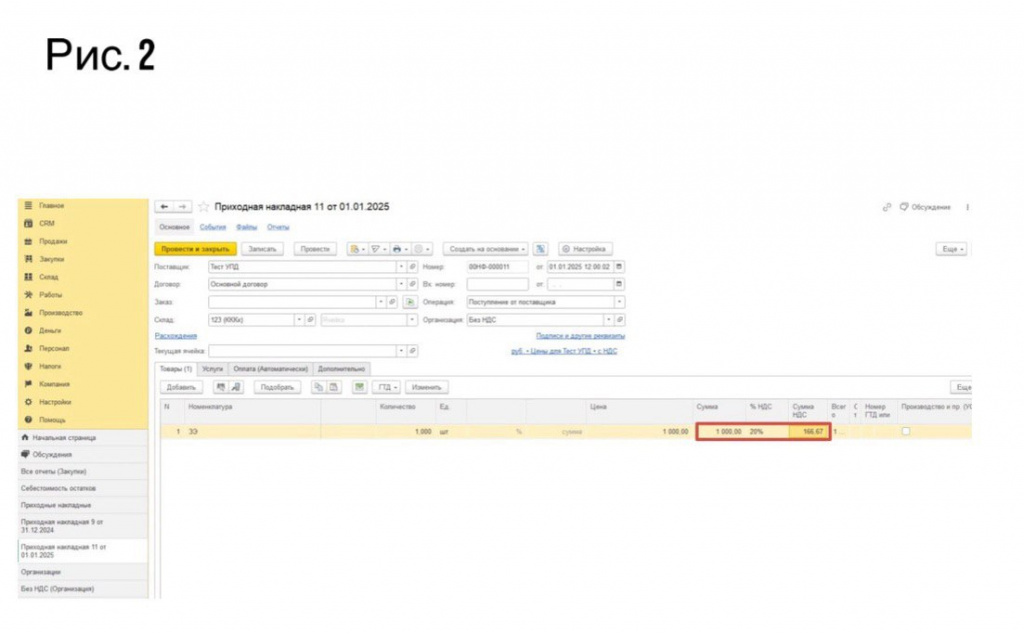Image resolution: width=1024 pixels, height=634 pixels.
Task: Open the Настройка gear button
Action: [x=585, y=249]
